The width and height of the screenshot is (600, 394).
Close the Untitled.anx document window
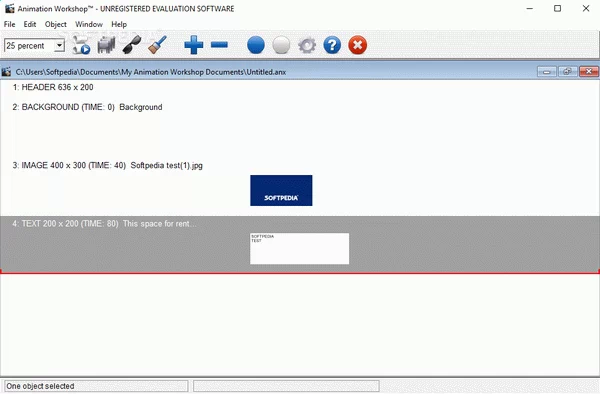point(589,72)
